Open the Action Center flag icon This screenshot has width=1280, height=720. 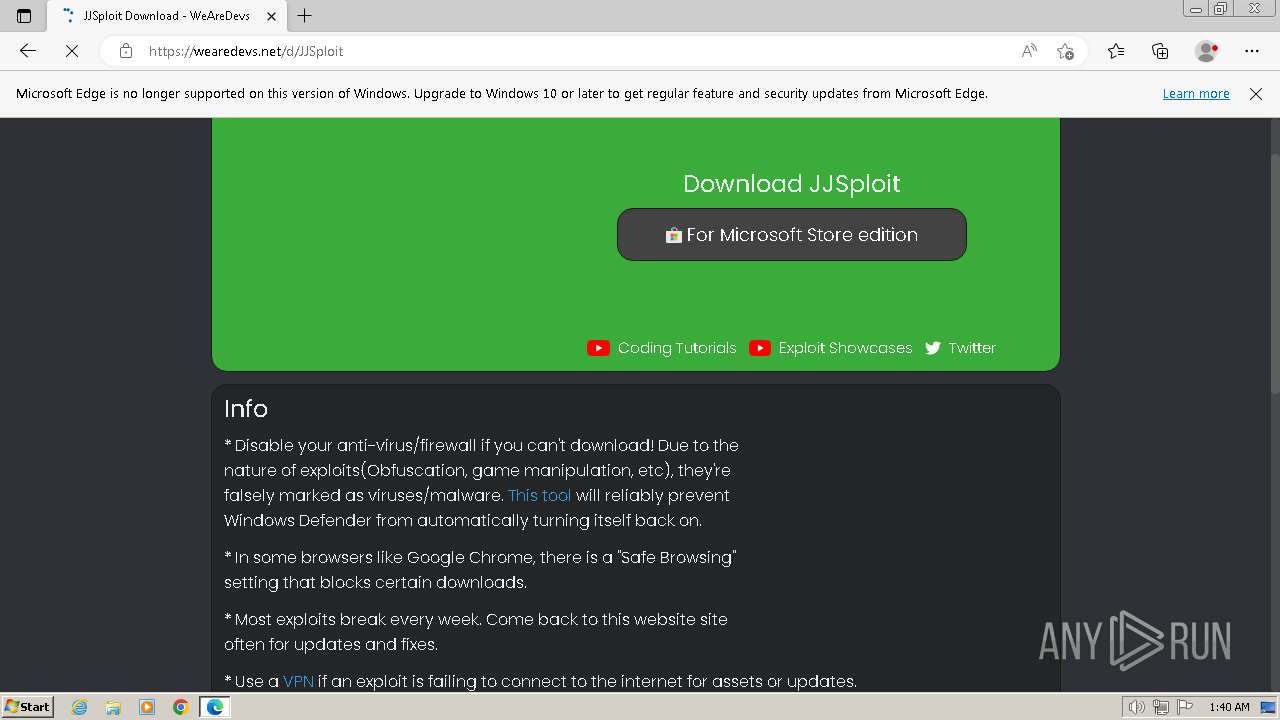(1184, 707)
